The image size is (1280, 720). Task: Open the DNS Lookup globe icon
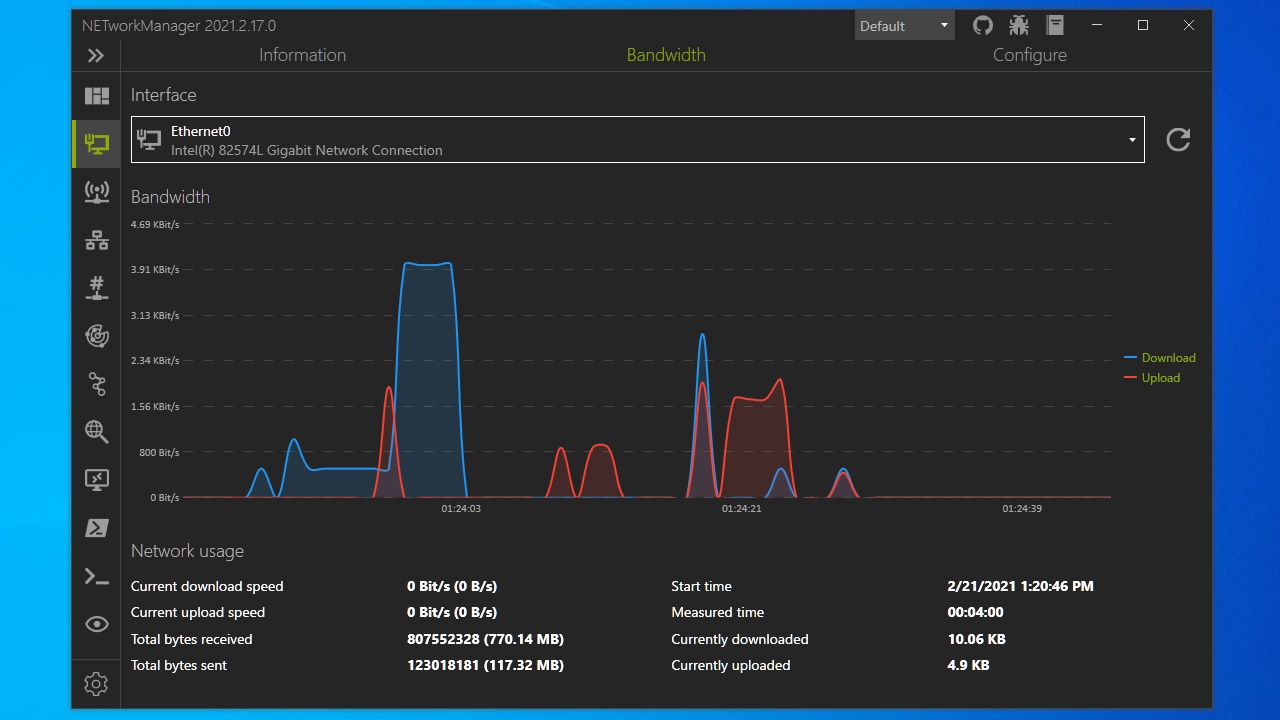96,432
